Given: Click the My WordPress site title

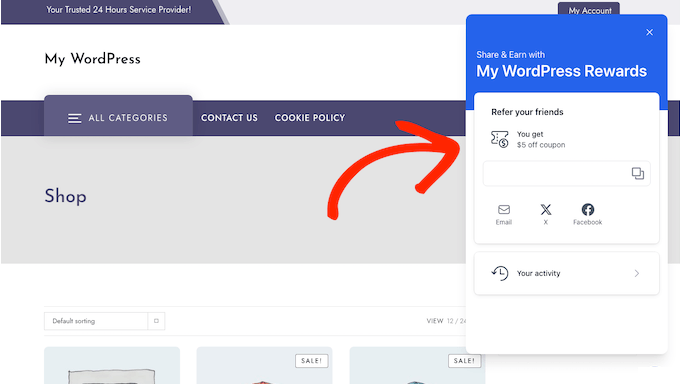Looking at the screenshot, I should [92, 59].
